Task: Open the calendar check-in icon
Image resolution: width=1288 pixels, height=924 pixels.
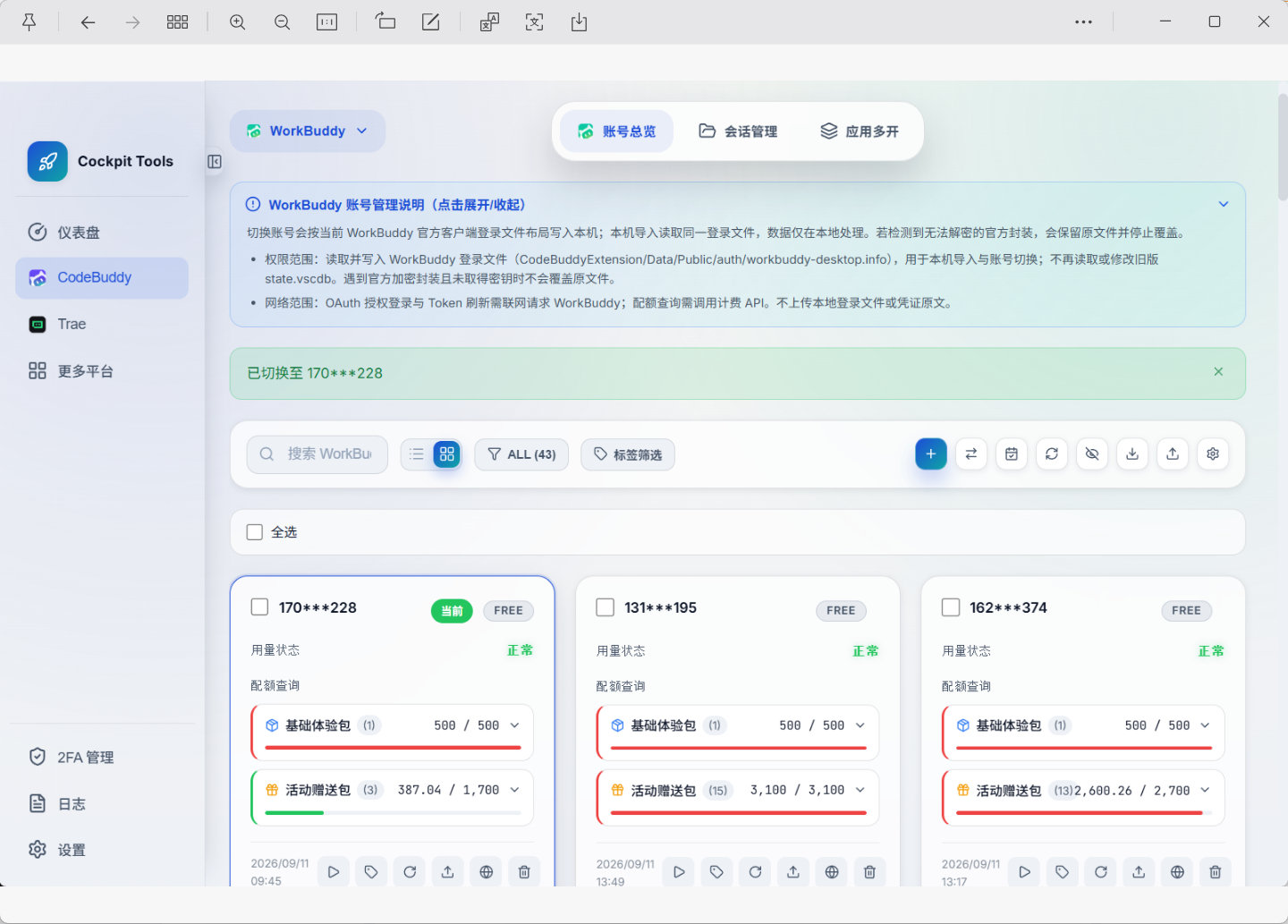Action: 1011,454
